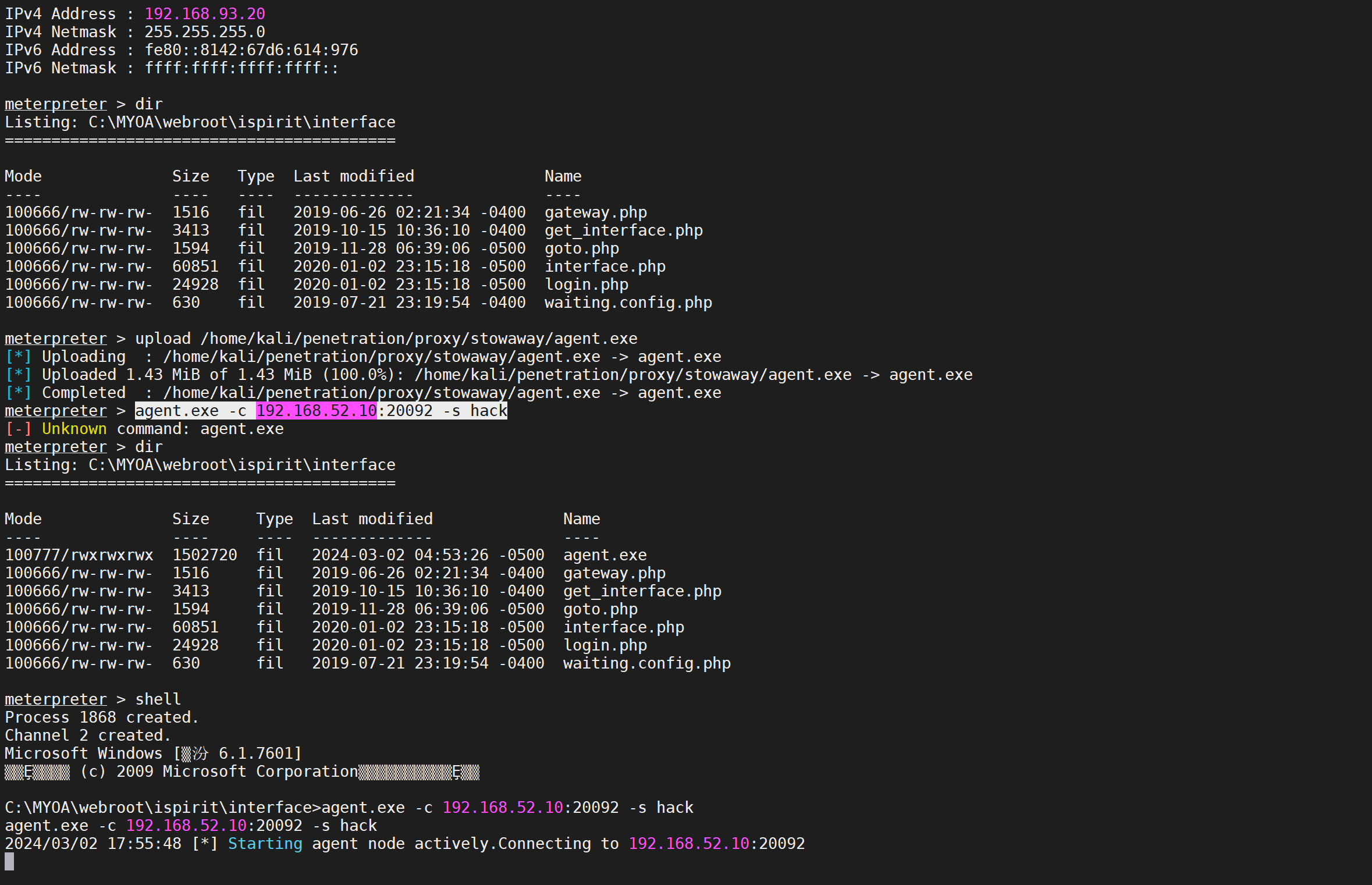Click the red [-] error marker
This screenshot has height=885, width=1372.
click(18, 429)
